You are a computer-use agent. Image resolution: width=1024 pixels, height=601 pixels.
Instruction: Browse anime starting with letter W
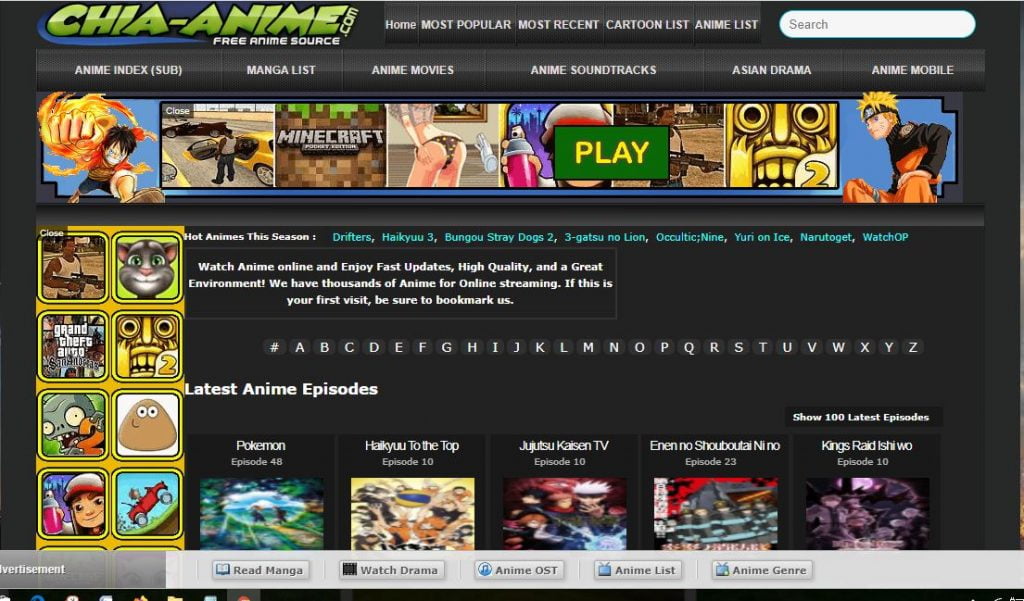[x=839, y=347]
